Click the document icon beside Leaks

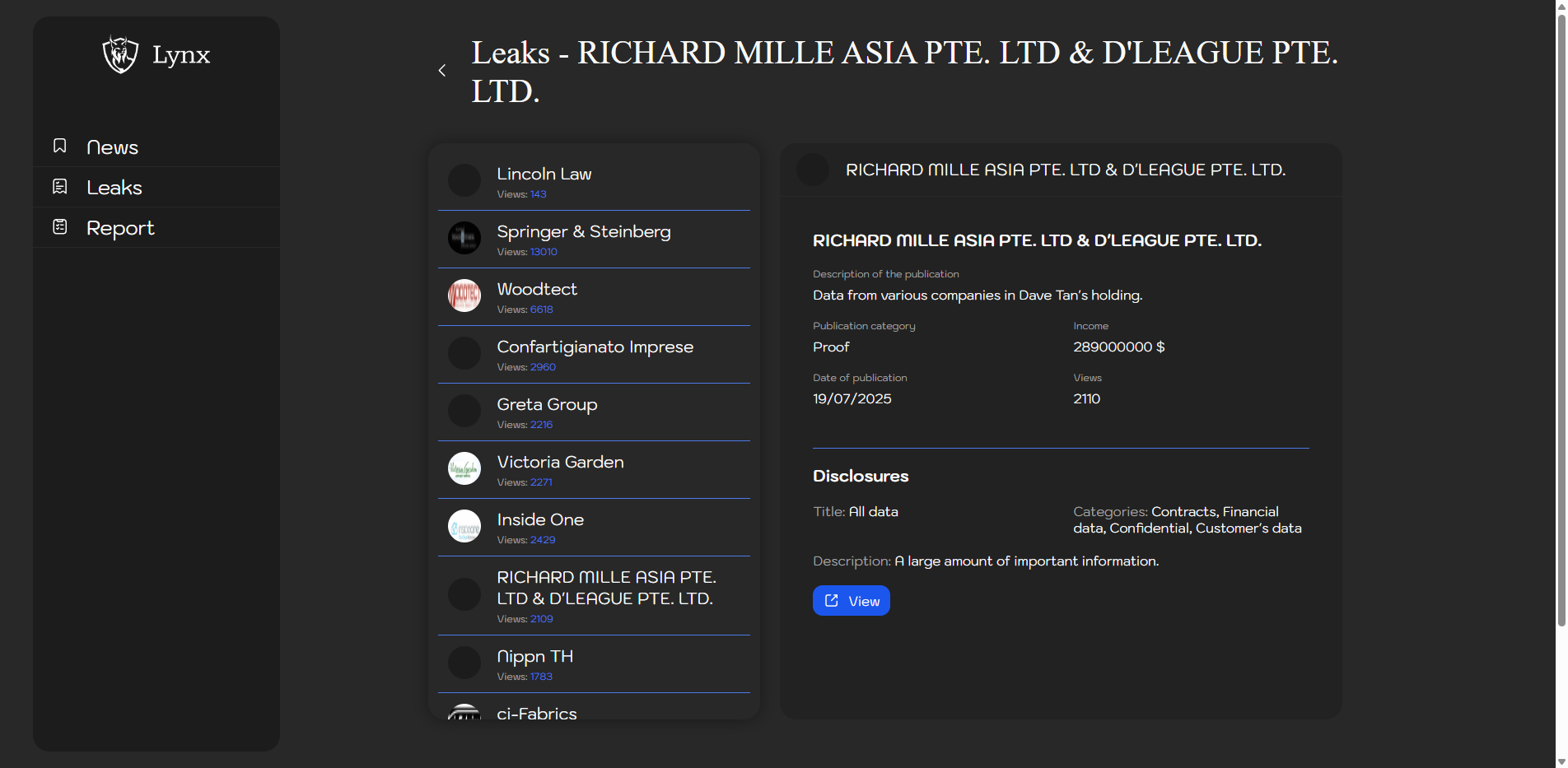60,187
